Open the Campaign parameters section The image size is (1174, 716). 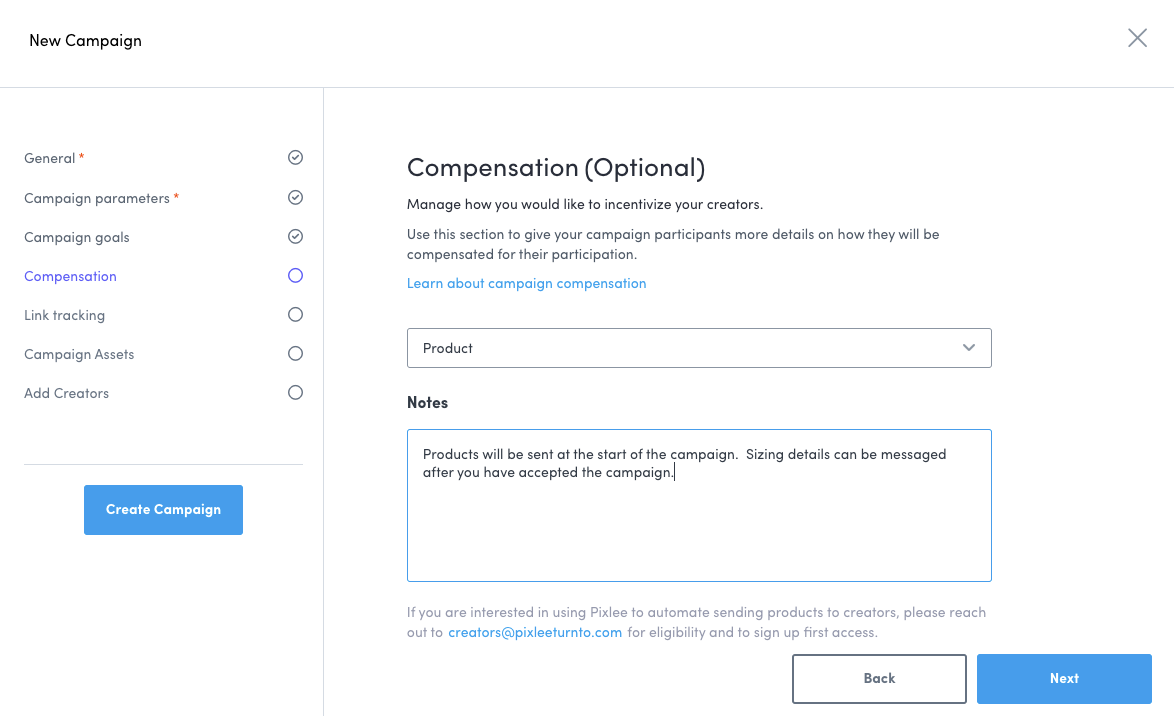97,198
